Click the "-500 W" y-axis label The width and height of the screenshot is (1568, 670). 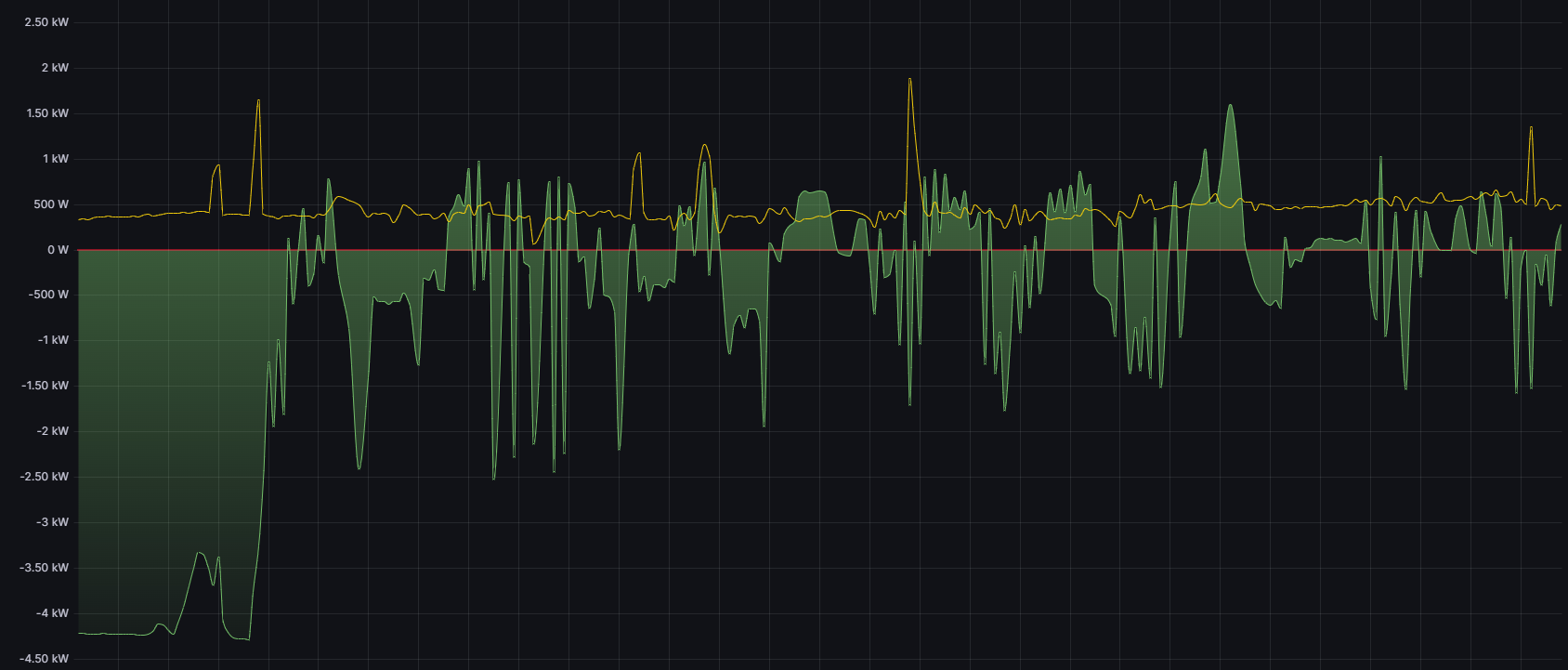click(48, 295)
